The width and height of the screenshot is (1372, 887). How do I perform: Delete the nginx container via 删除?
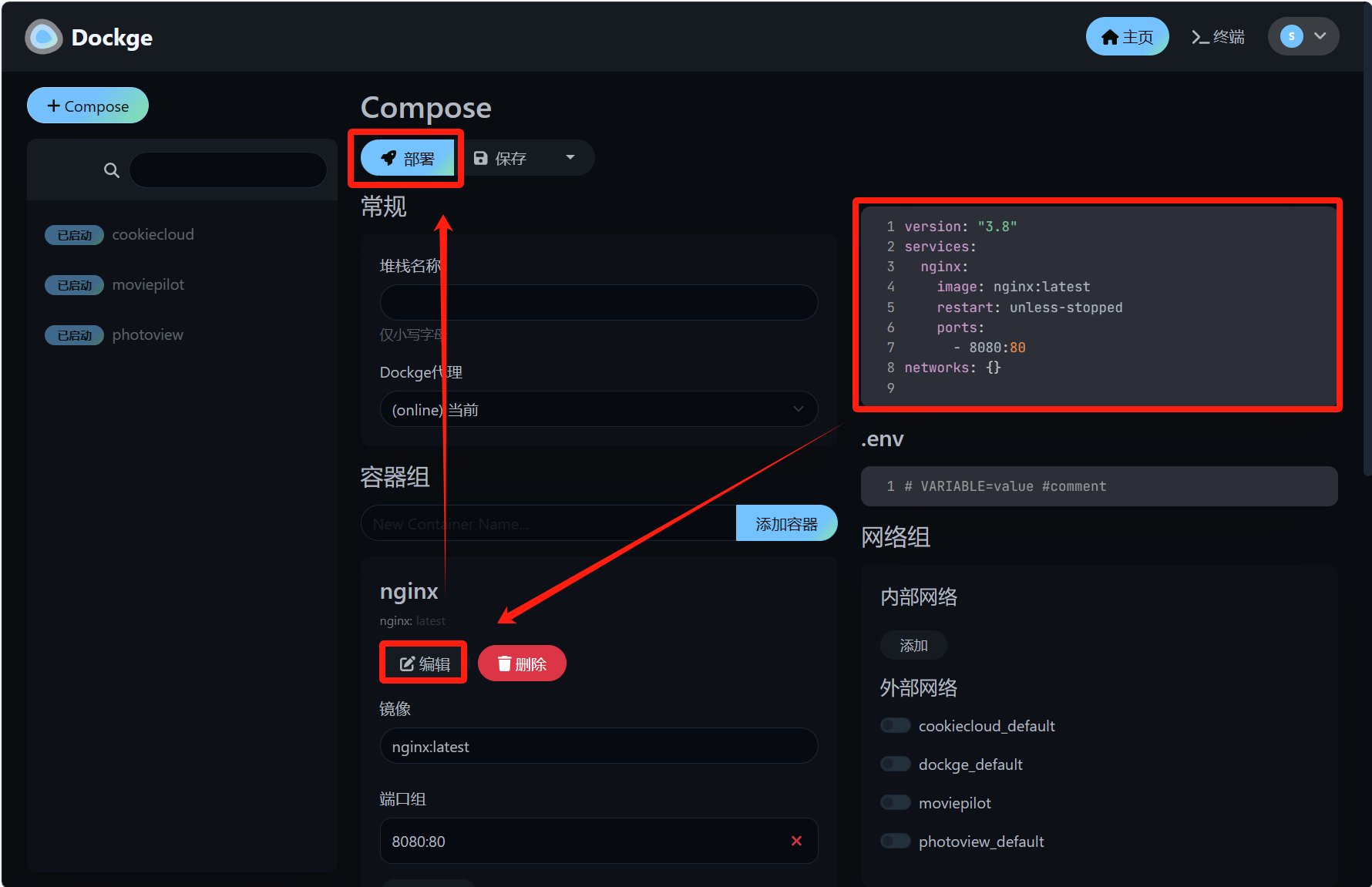point(522,663)
